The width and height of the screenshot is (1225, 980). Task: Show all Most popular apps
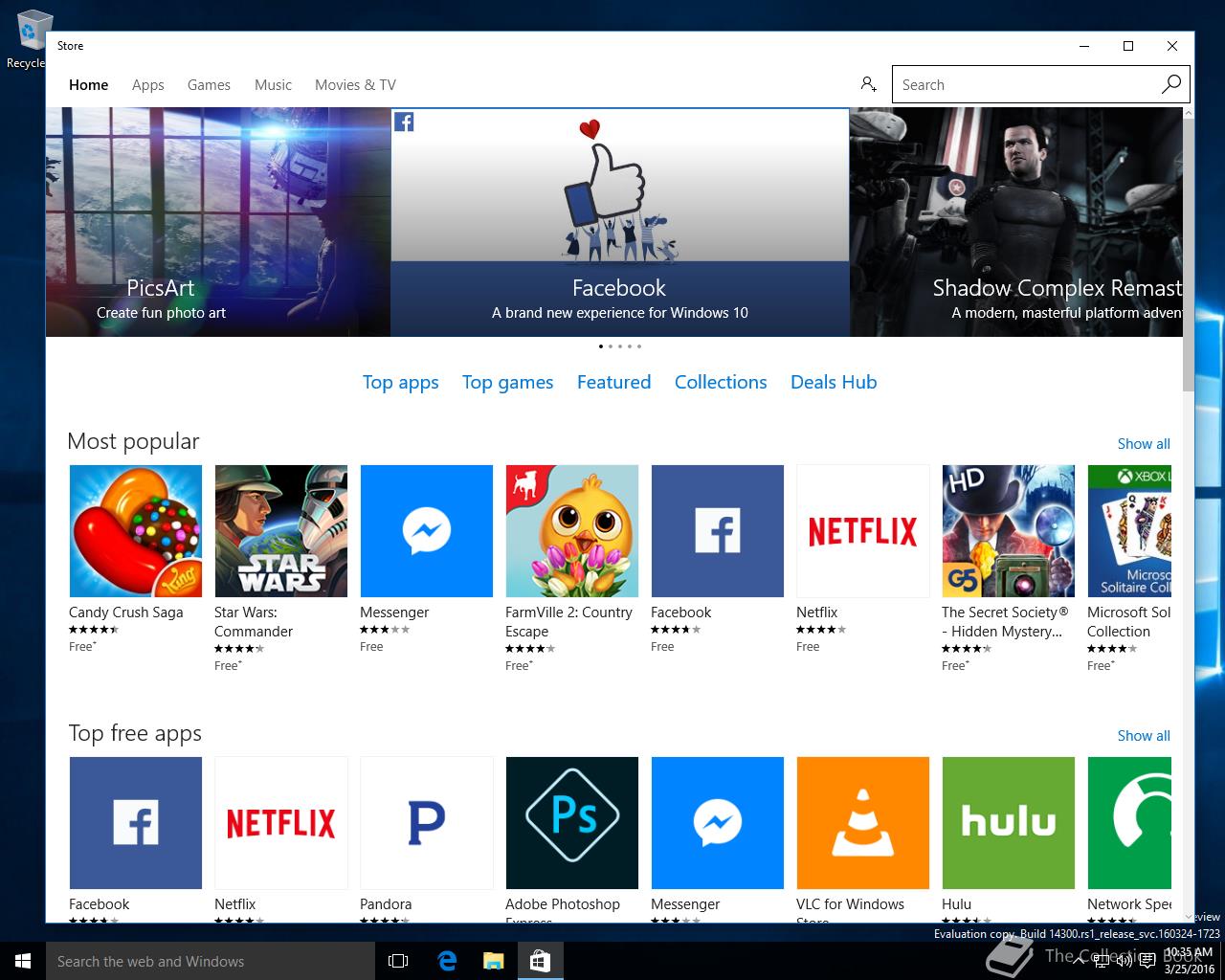(1144, 444)
